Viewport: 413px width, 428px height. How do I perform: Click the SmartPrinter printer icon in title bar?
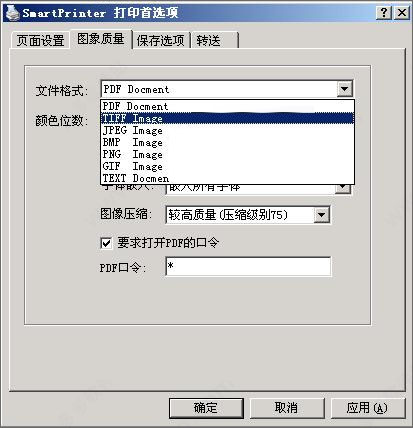click(12, 13)
